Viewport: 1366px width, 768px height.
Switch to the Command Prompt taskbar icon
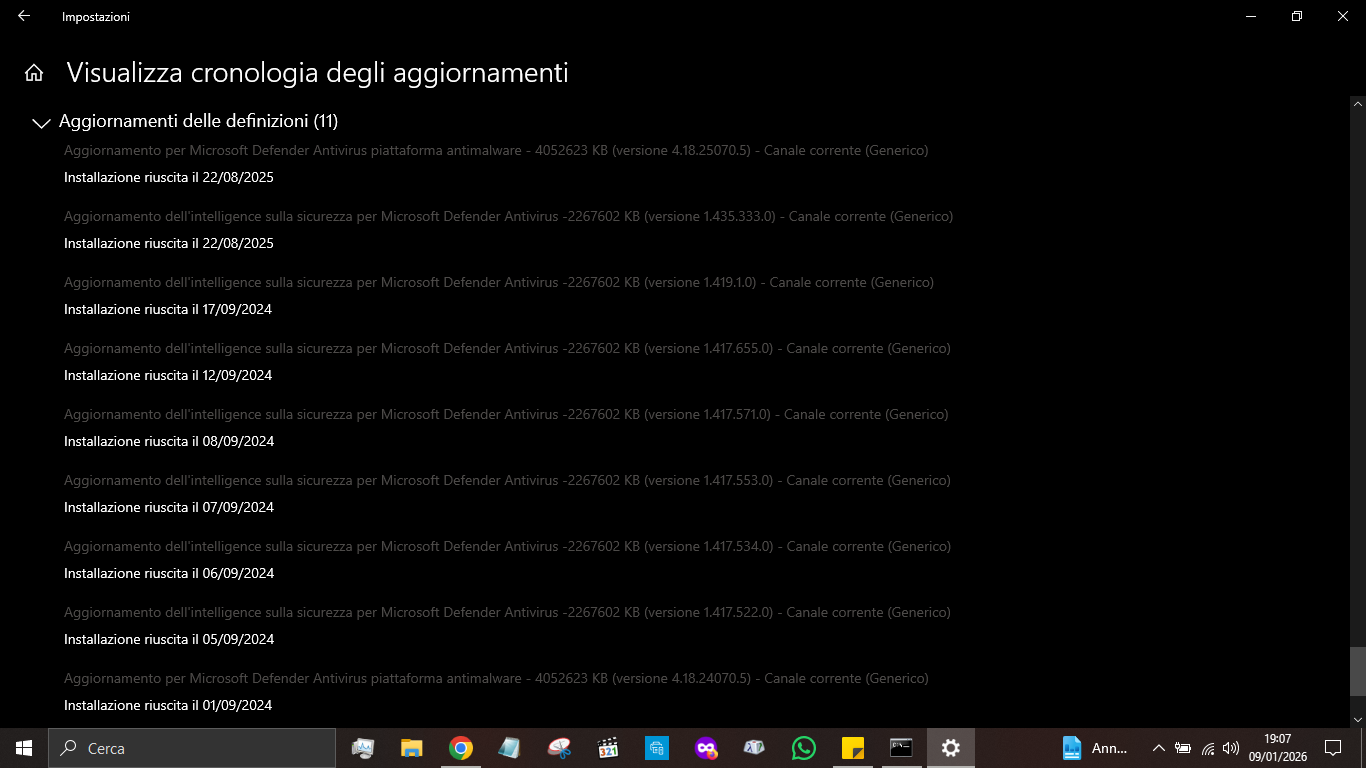pyautogui.click(x=902, y=748)
